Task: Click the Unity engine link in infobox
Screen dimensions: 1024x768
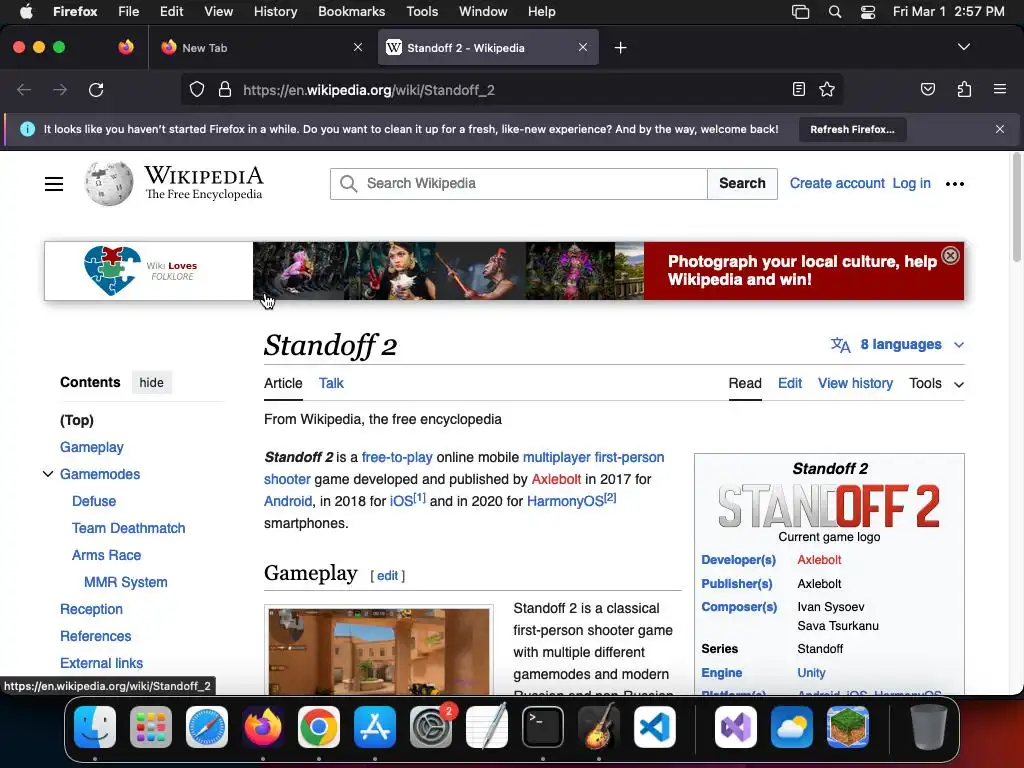Action: click(811, 673)
